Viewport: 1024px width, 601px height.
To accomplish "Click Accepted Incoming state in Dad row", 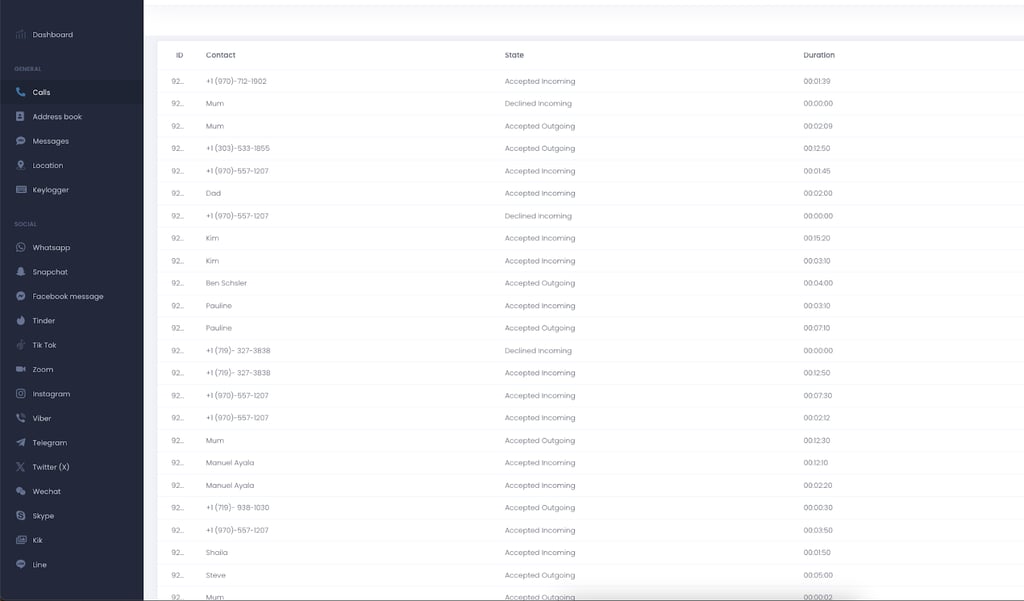I will 540,193.
